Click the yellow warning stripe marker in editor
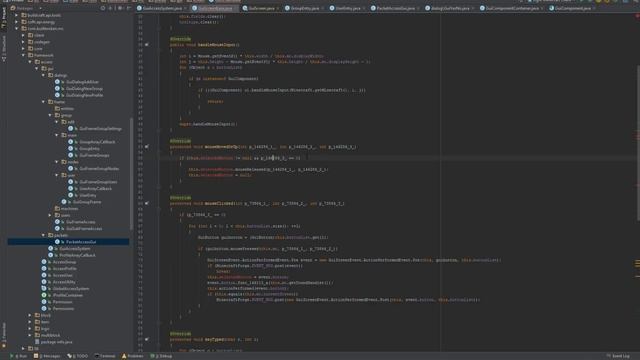The height and width of the screenshot is (360, 640). pos(637,264)
